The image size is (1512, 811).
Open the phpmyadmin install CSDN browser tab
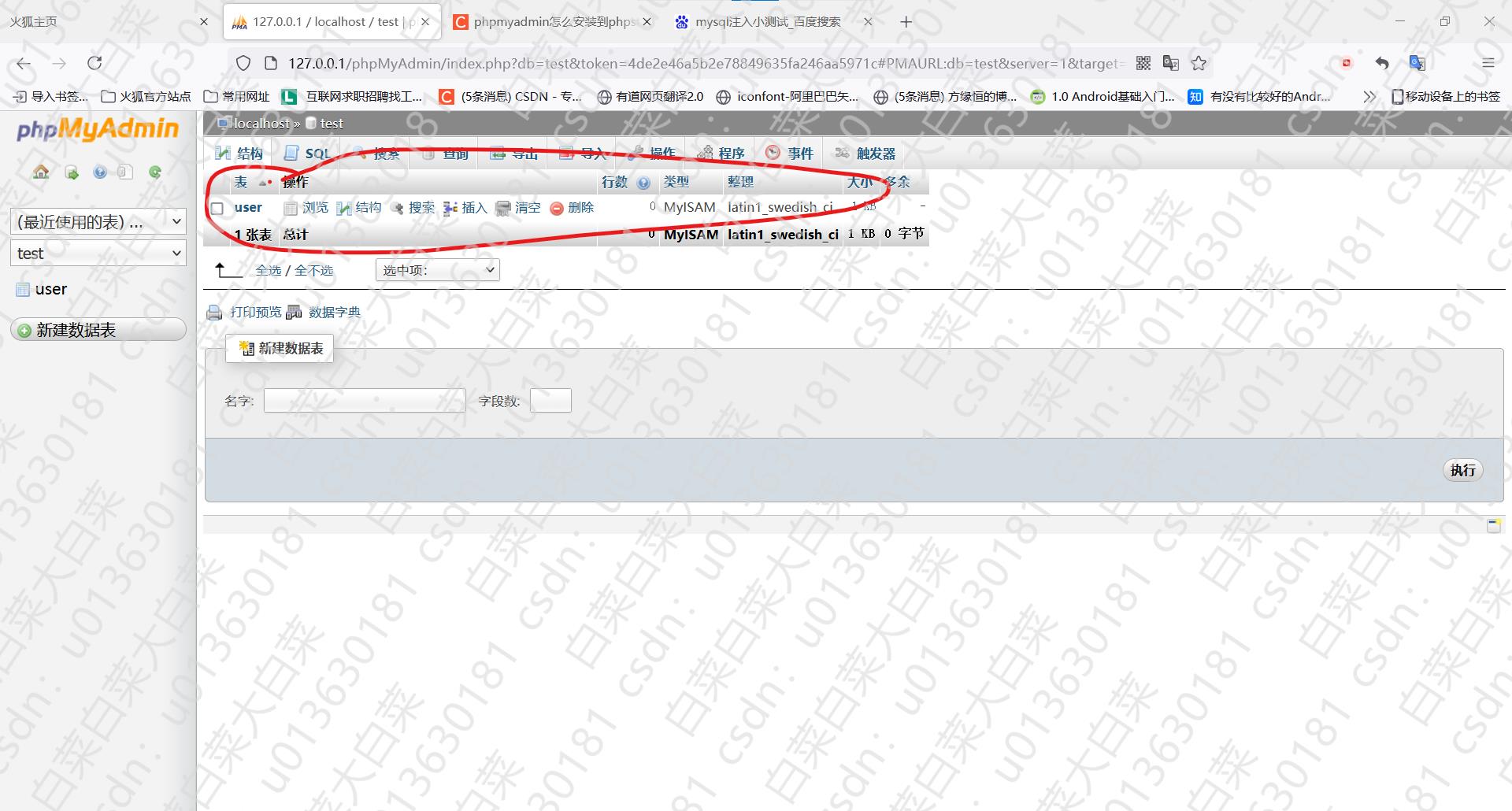(x=553, y=22)
